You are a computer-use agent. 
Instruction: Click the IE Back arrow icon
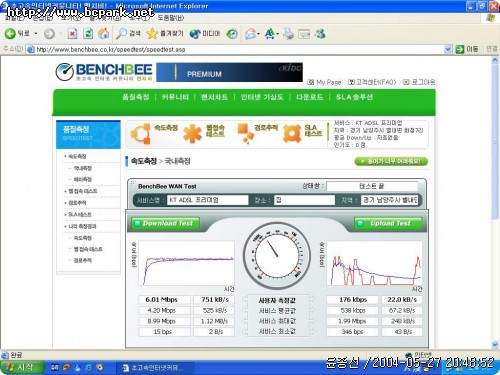pyautogui.click(x=10, y=33)
